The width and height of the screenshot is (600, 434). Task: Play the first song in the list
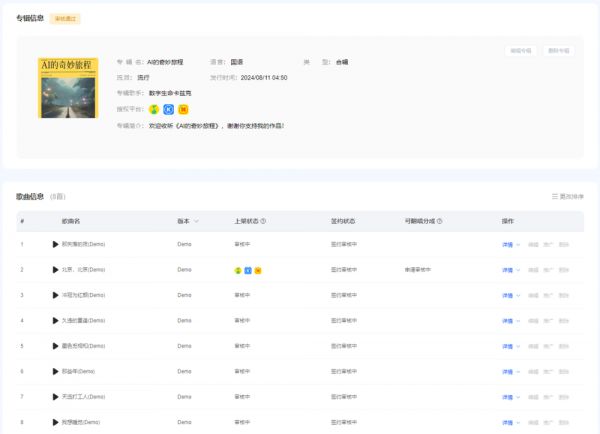click(x=56, y=244)
